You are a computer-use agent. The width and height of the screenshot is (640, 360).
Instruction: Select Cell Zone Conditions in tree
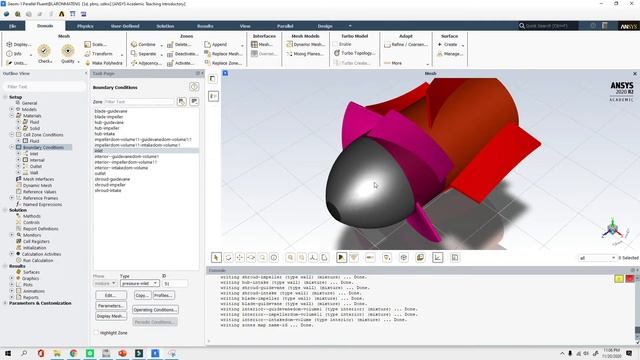coord(43,135)
